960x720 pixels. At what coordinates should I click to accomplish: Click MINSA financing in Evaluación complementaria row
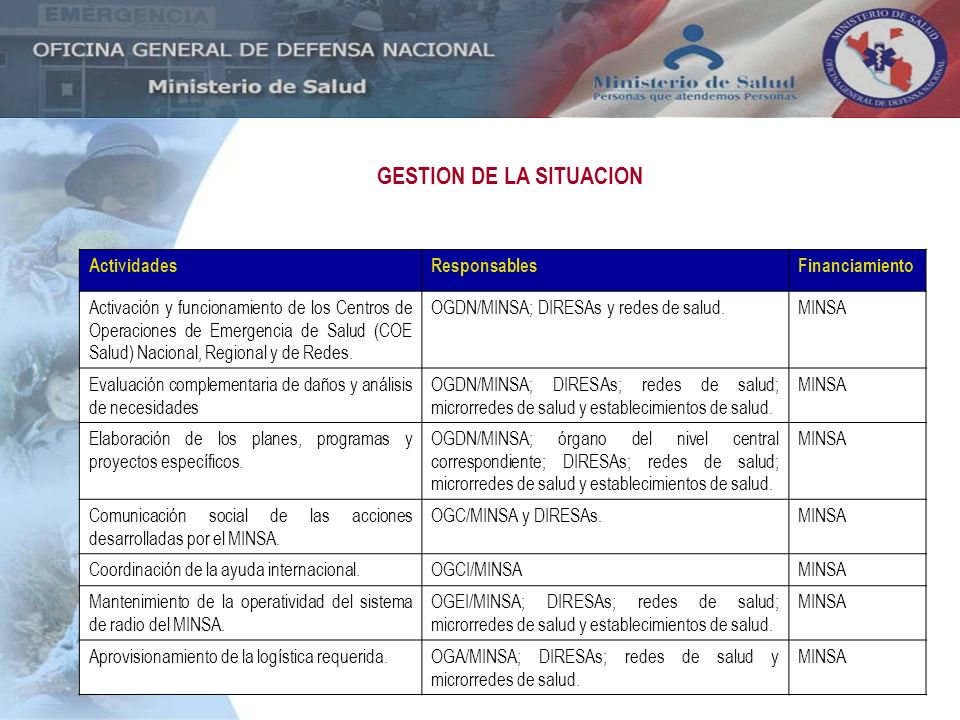857,396
